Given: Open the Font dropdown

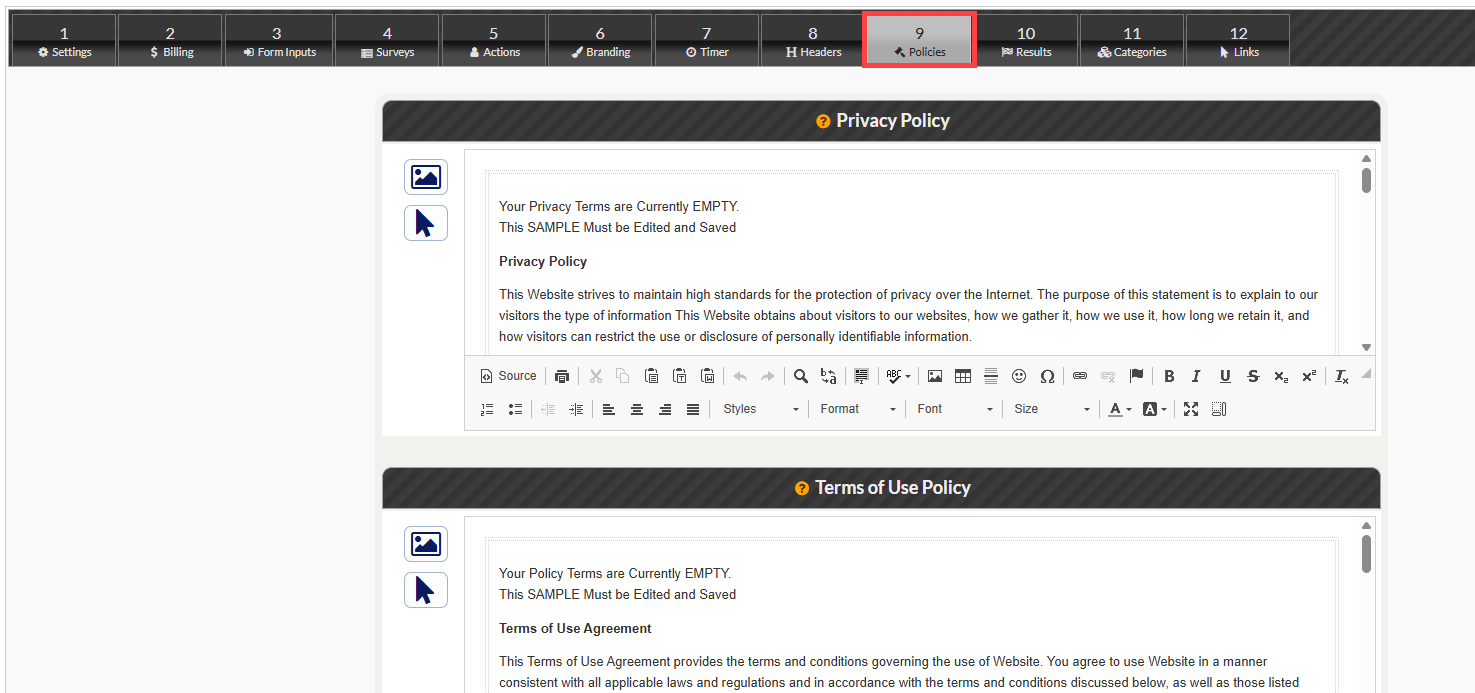Looking at the screenshot, I should 954,409.
